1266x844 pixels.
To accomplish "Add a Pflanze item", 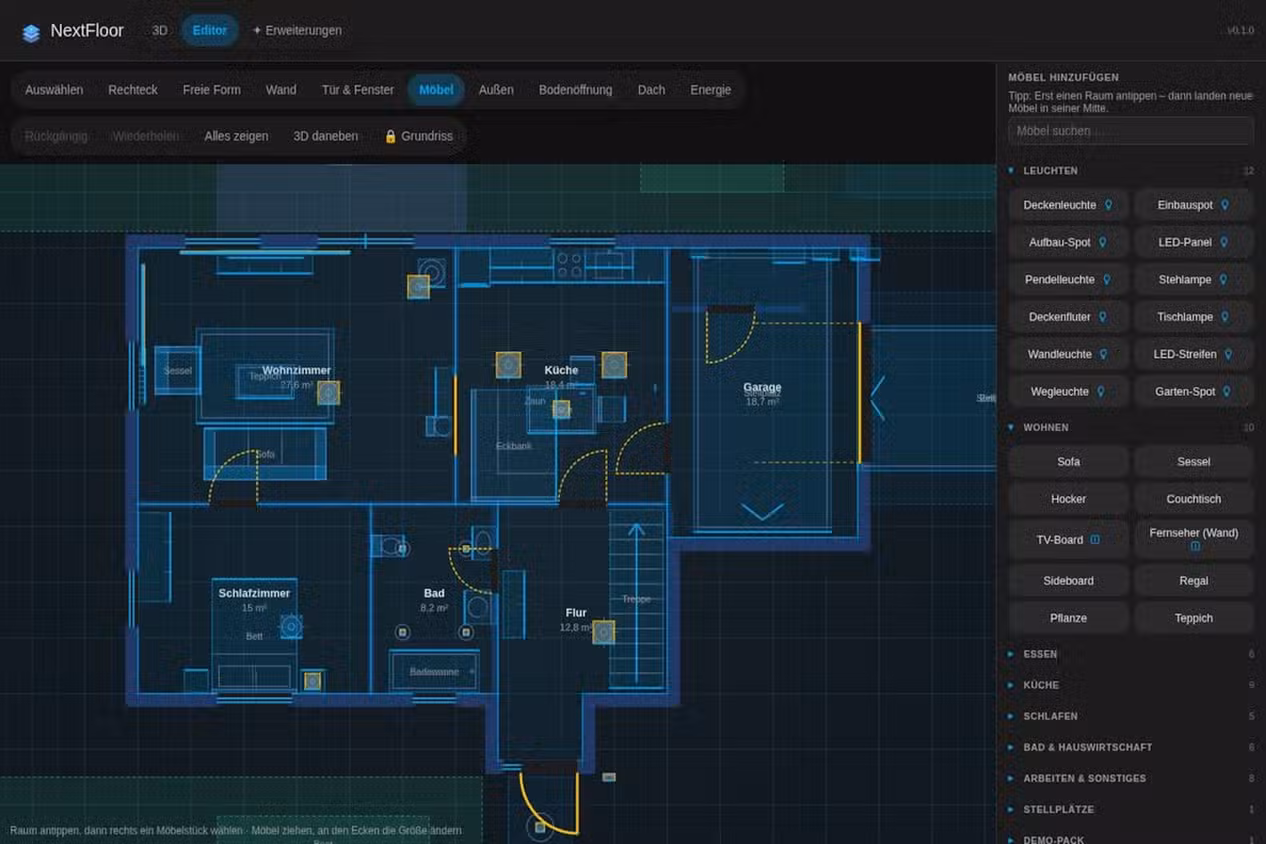I will pyautogui.click(x=1068, y=618).
